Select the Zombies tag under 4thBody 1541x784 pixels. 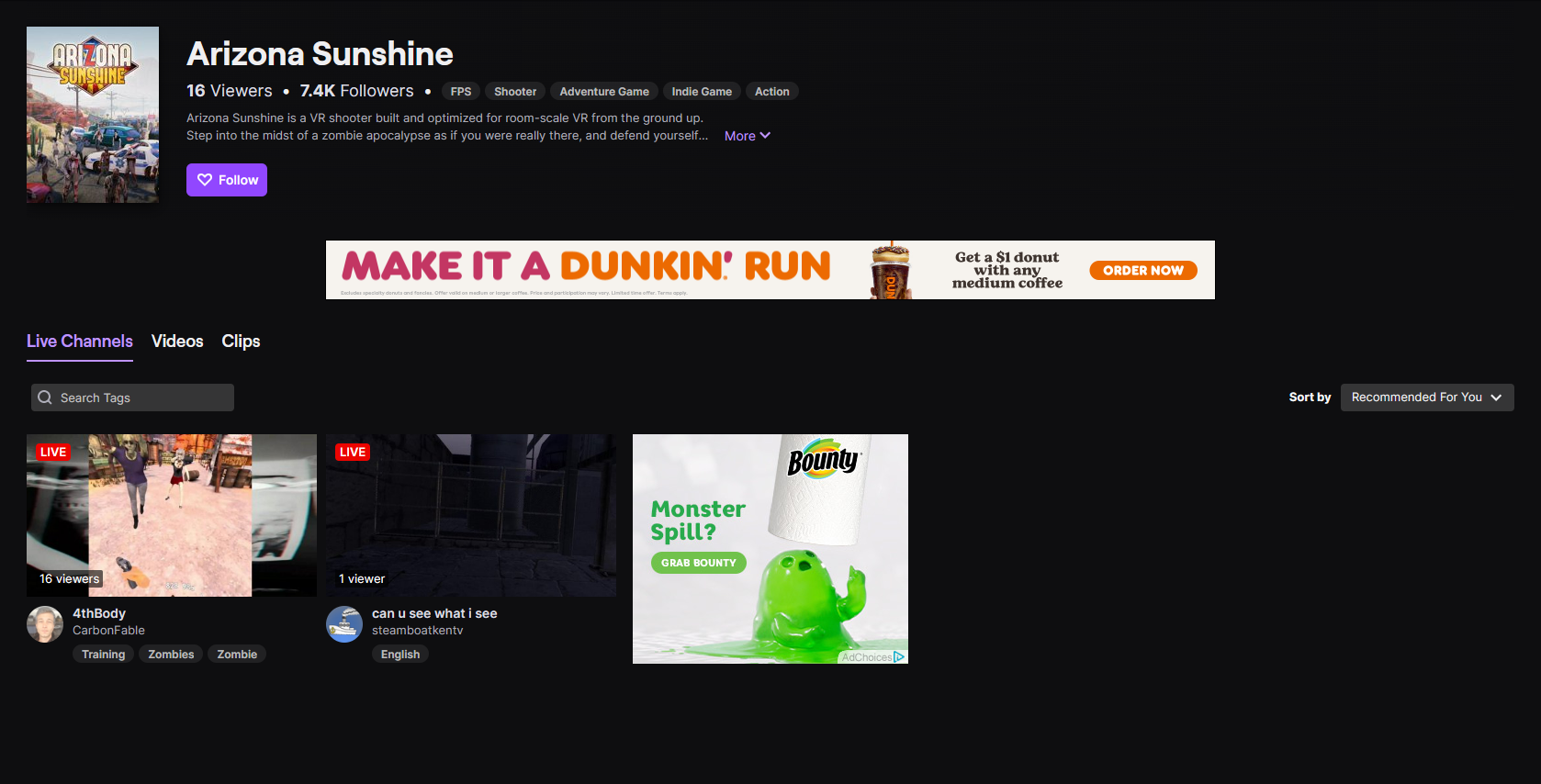pyautogui.click(x=171, y=655)
